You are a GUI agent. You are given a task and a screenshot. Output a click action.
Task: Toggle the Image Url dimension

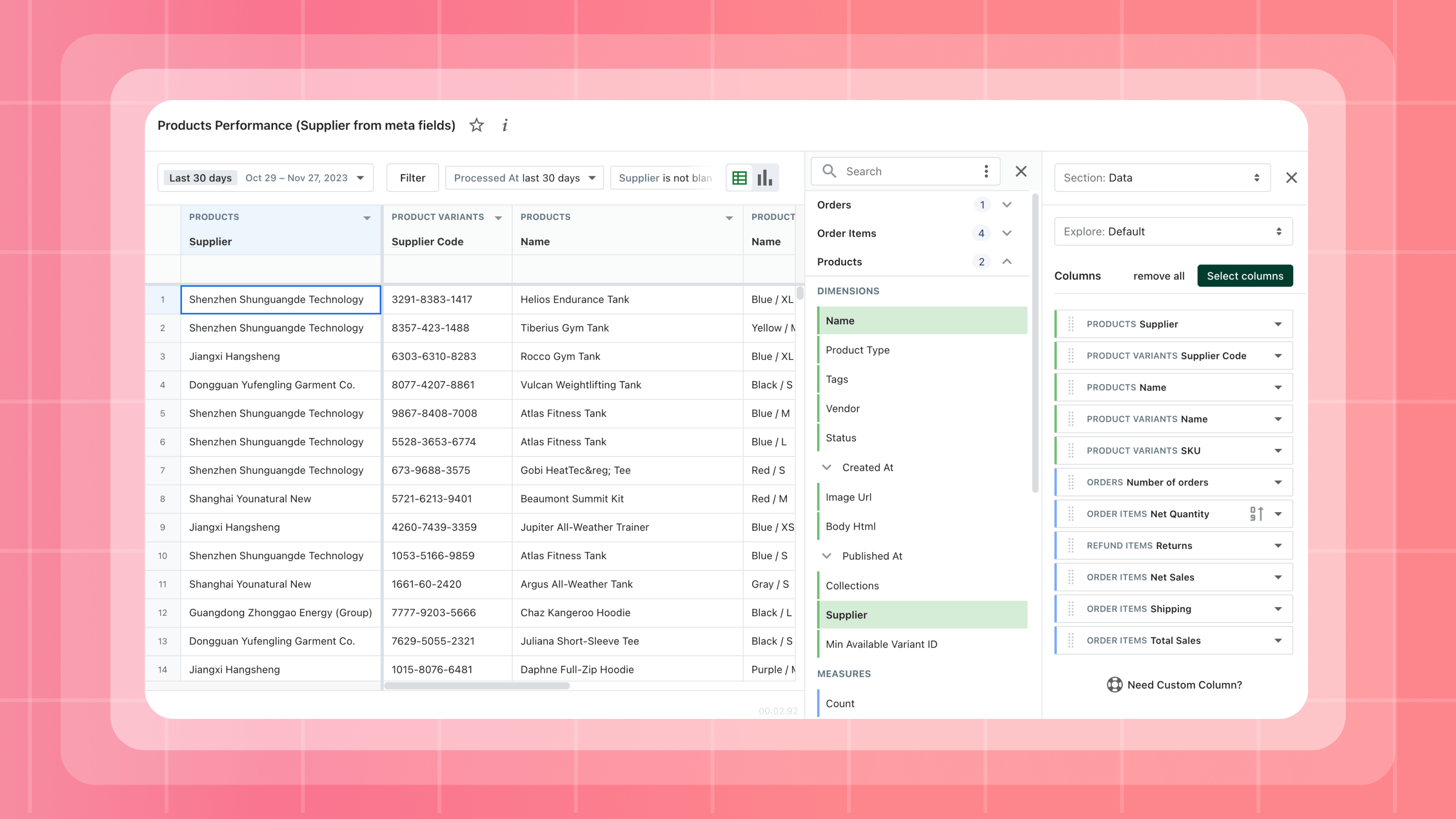(922, 497)
